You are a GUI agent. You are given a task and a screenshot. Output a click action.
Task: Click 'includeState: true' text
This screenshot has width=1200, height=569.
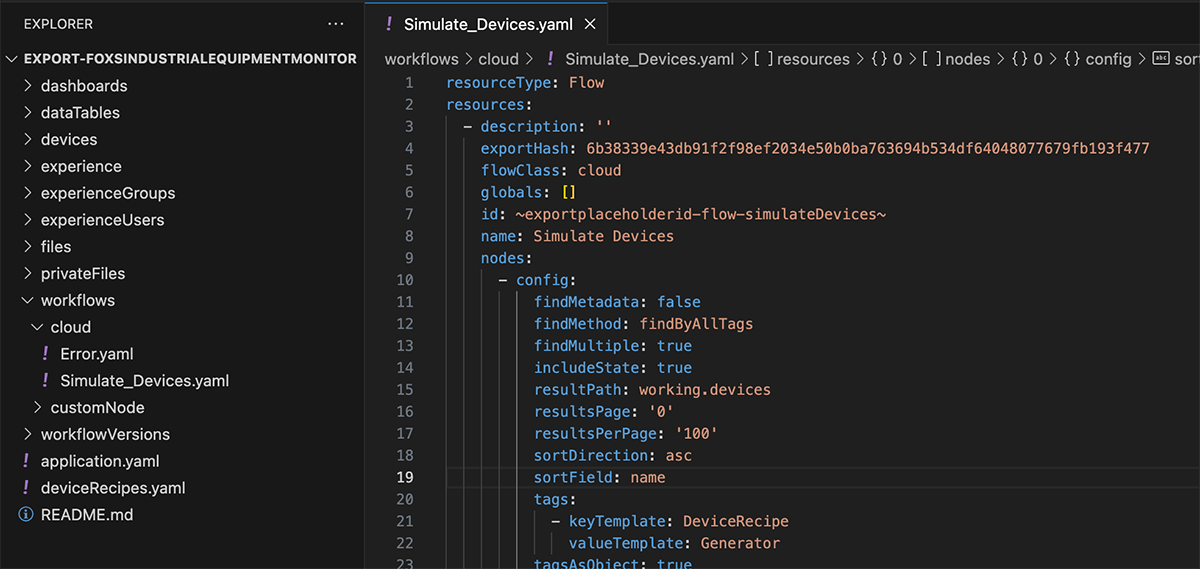613,368
